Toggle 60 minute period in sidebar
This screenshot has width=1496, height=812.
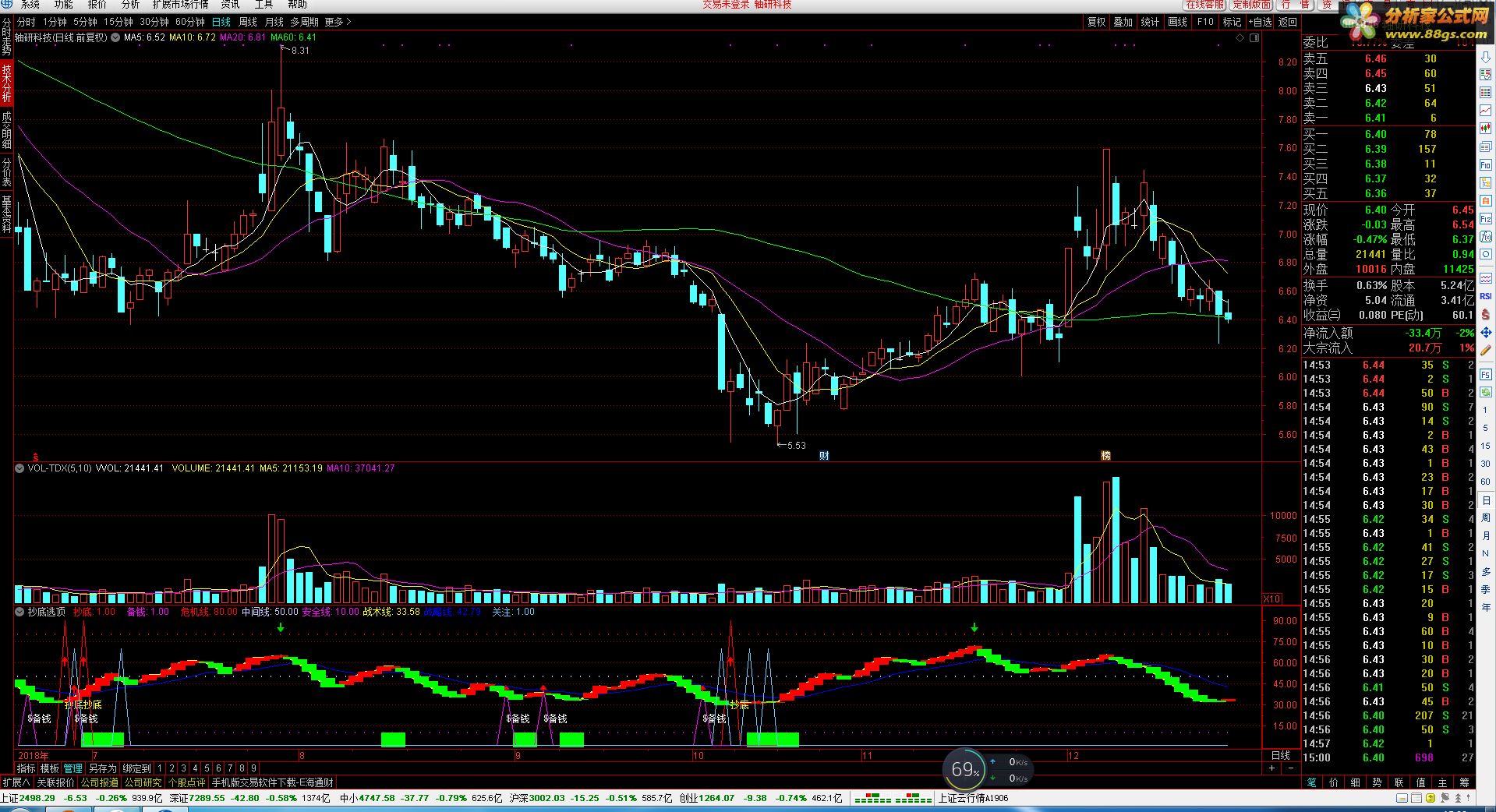[1486, 482]
